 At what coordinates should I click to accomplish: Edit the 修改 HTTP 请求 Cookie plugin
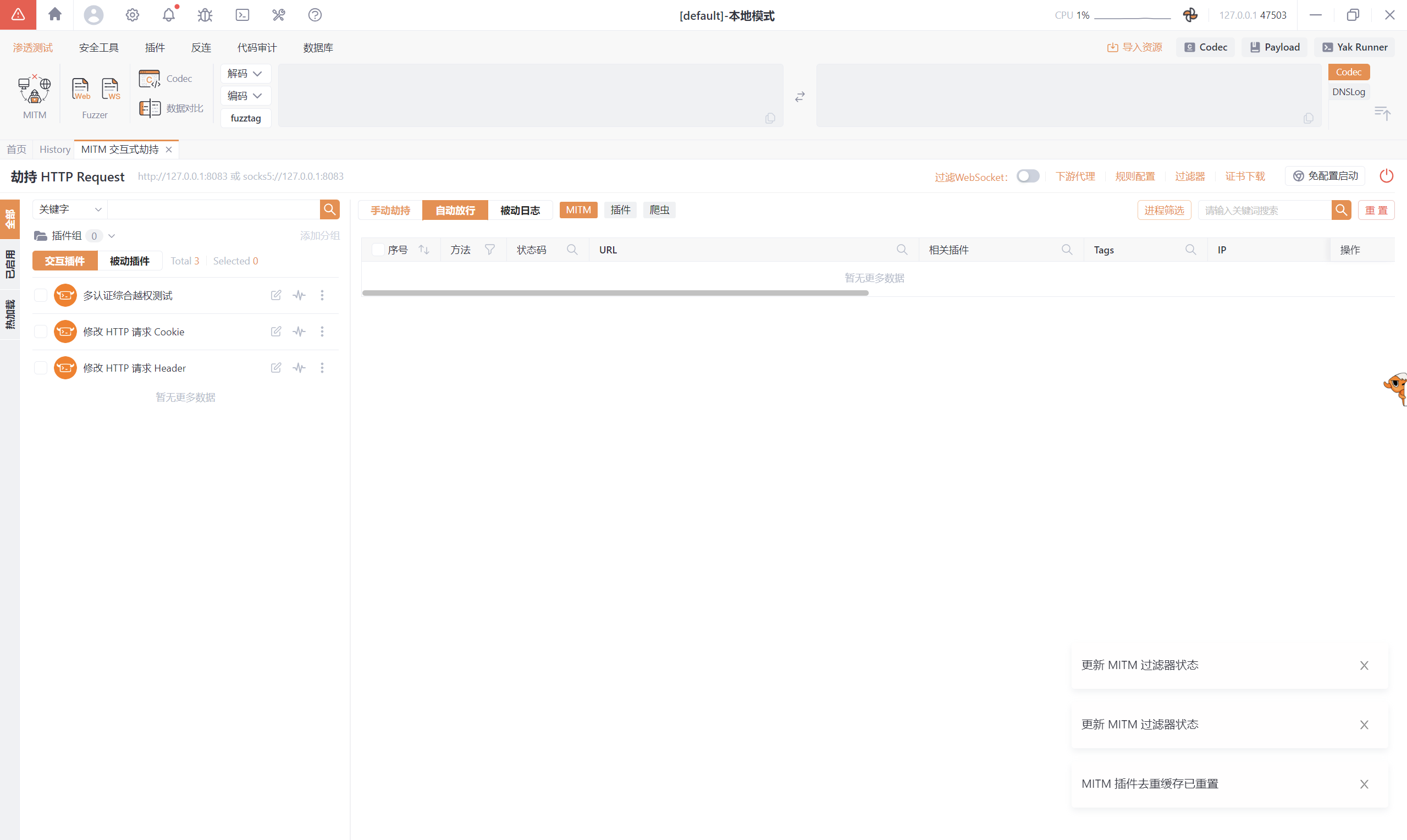[x=275, y=331]
